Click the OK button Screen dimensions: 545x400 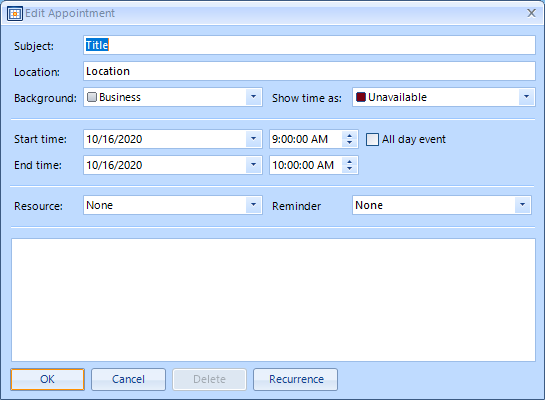[47, 379]
